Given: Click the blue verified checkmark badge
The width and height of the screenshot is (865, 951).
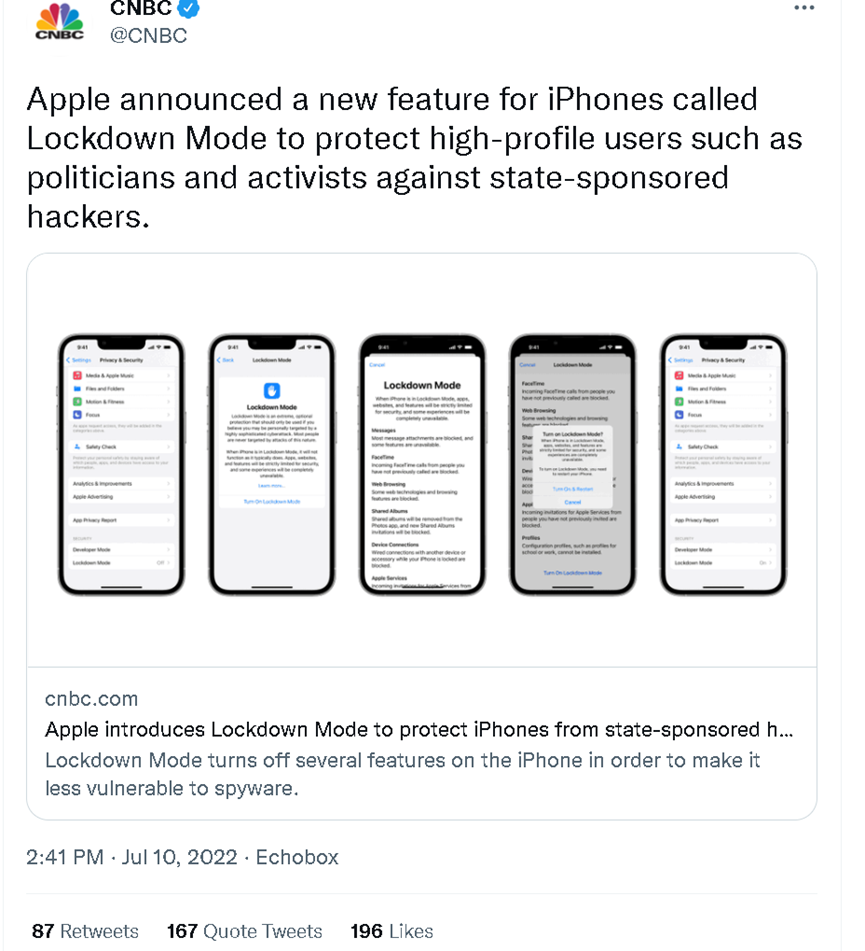Looking at the screenshot, I should [188, 9].
